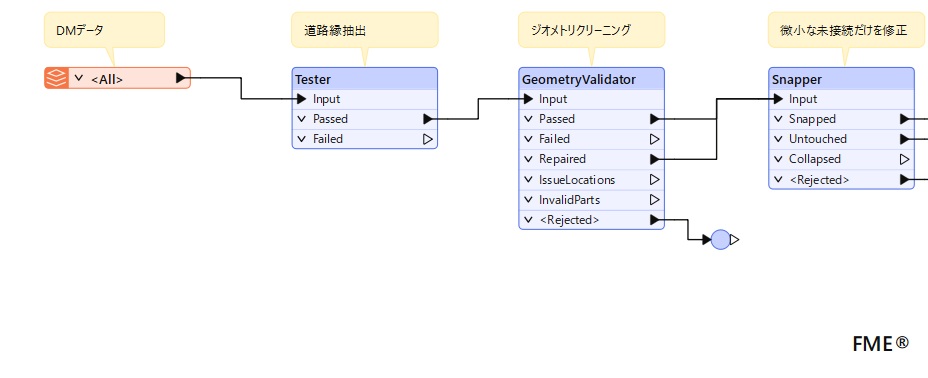Click the Tester Passed output port arrow

pyautogui.click(x=428, y=119)
